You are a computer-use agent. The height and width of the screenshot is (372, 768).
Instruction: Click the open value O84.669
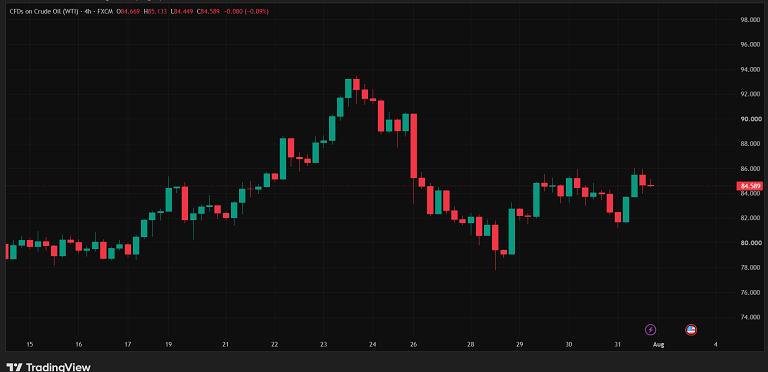[x=128, y=12]
